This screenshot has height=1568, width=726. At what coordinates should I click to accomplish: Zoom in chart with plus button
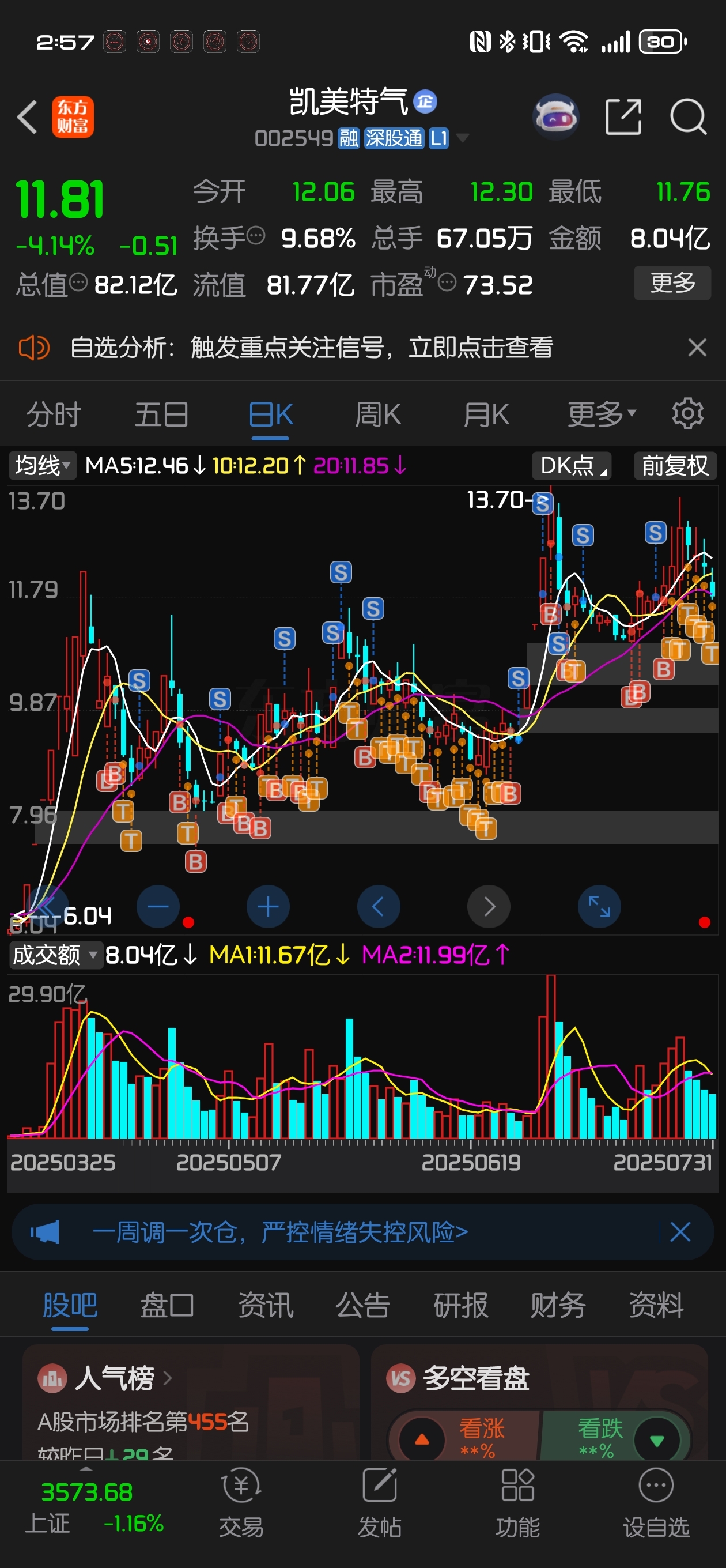click(x=268, y=906)
